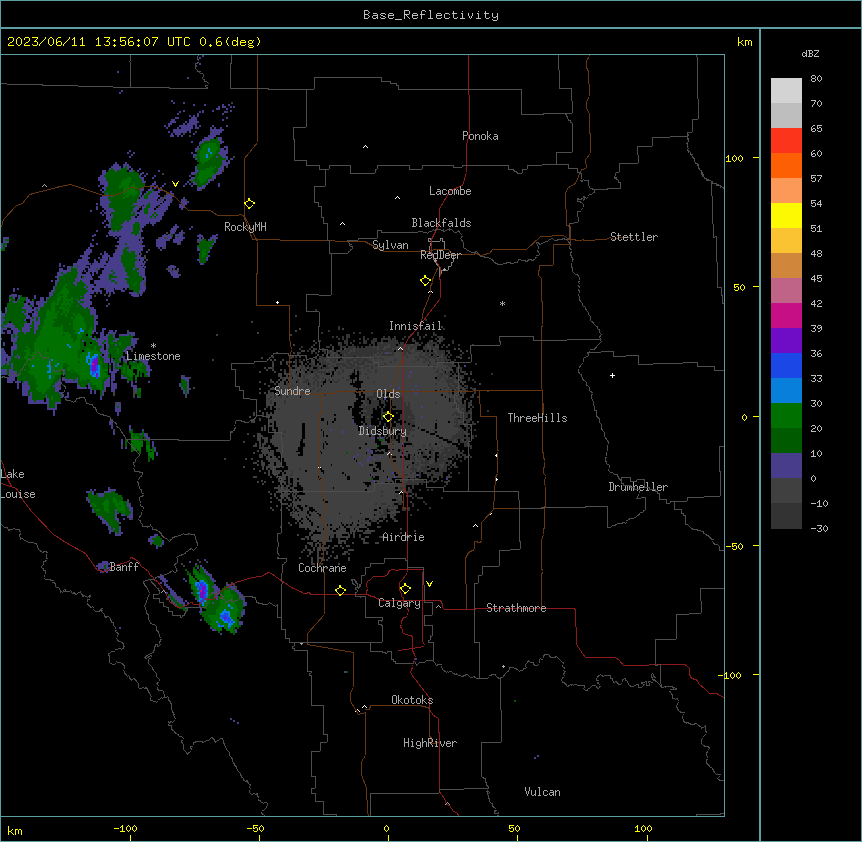Image resolution: width=862 pixels, height=842 pixels.
Task: Pick the purple 36-39 dBZ legend swatch
Action: point(786,341)
